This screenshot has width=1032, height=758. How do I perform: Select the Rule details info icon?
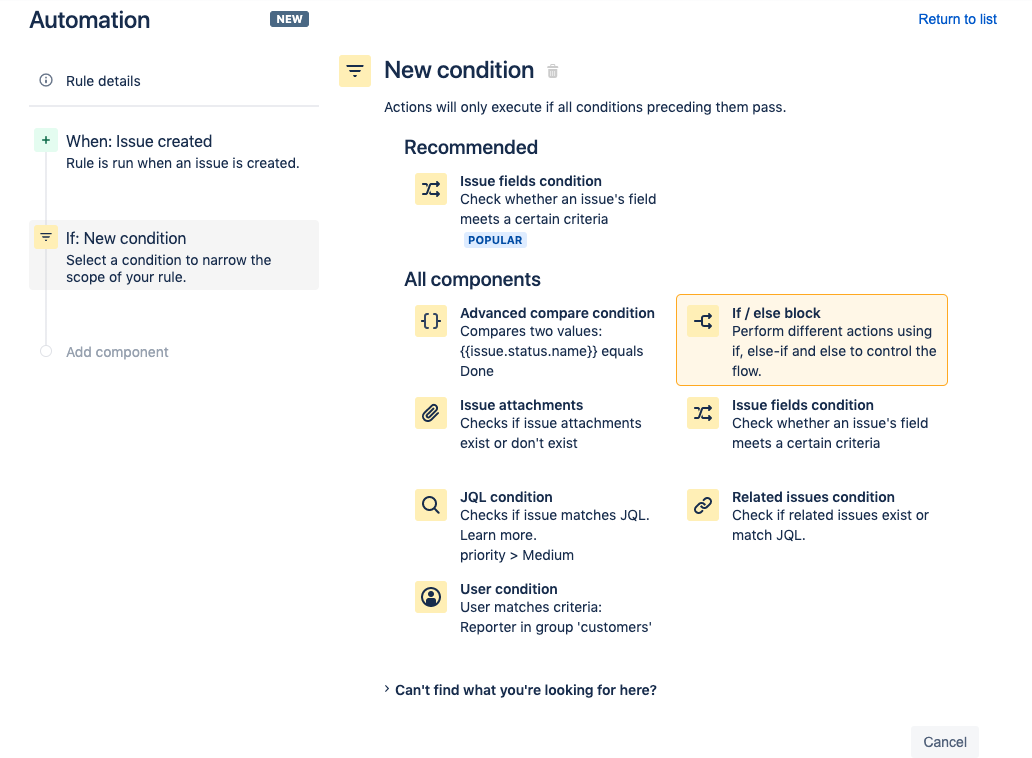coord(45,80)
